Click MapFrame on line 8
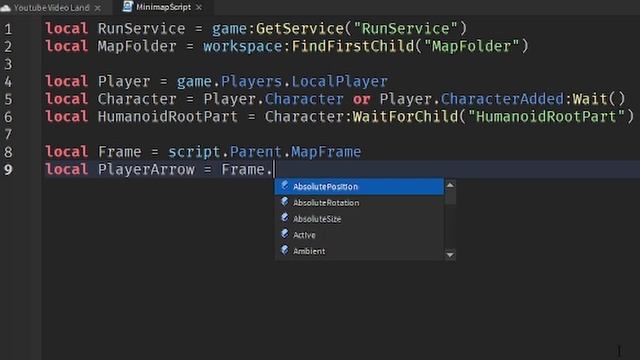 tap(326, 152)
